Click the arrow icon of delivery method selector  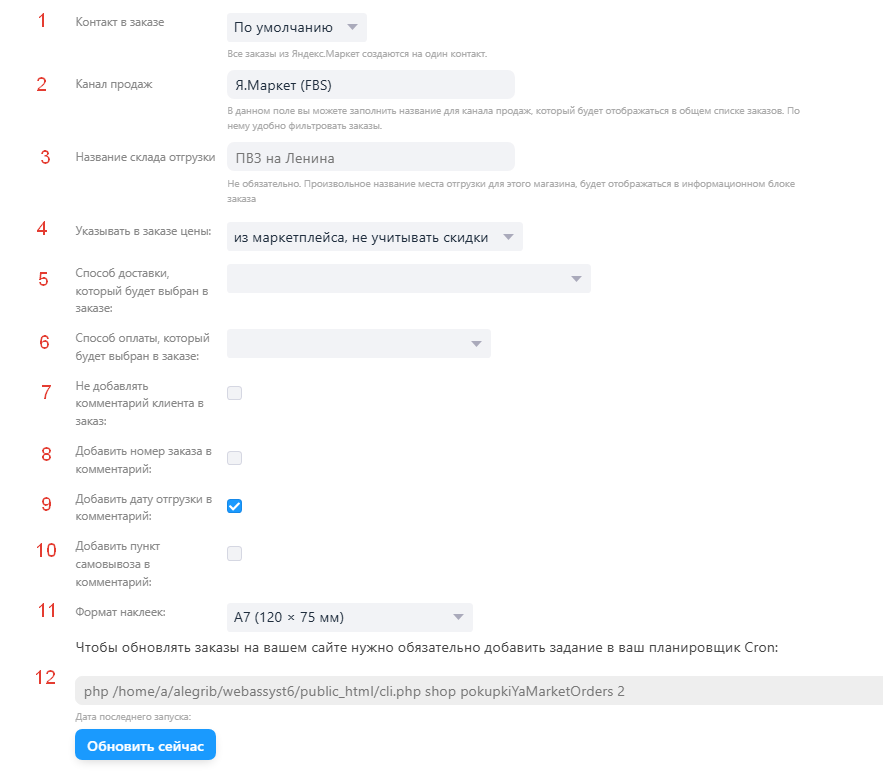pyautogui.click(x=576, y=279)
